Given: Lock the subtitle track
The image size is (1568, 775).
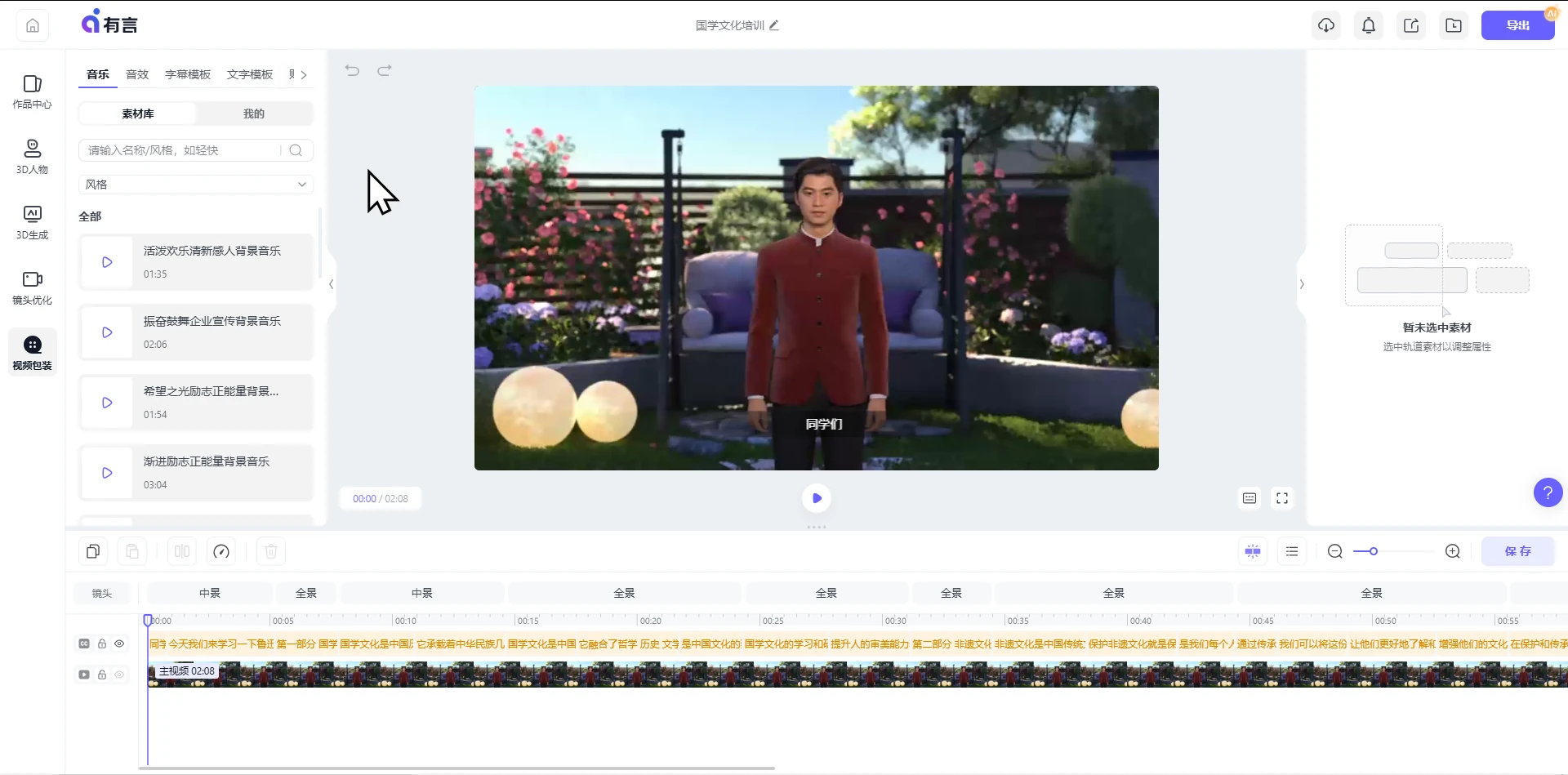Looking at the screenshot, I should [102, 644].
